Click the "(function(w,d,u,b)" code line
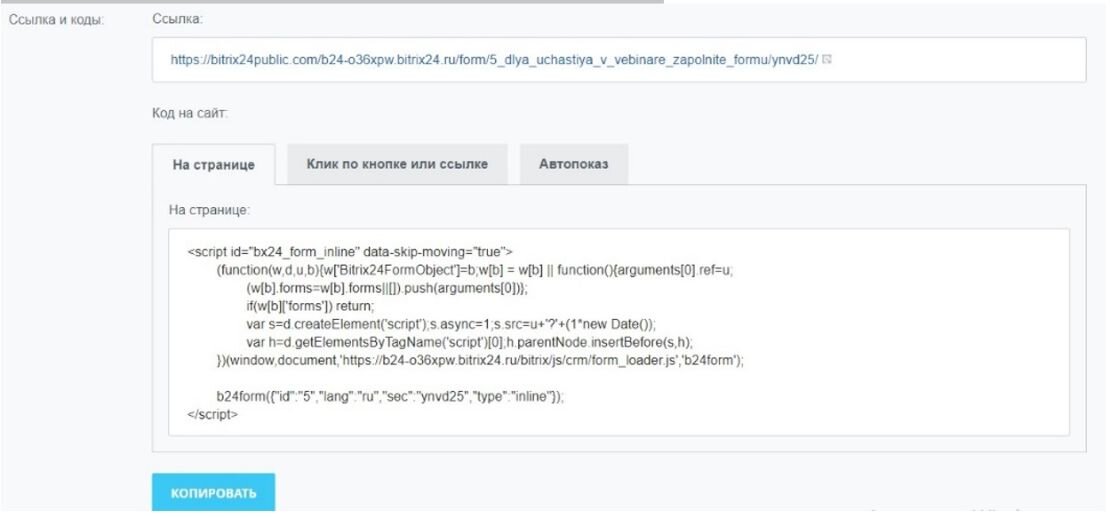This screenshot has width=1110, height=518. point(475,271)
